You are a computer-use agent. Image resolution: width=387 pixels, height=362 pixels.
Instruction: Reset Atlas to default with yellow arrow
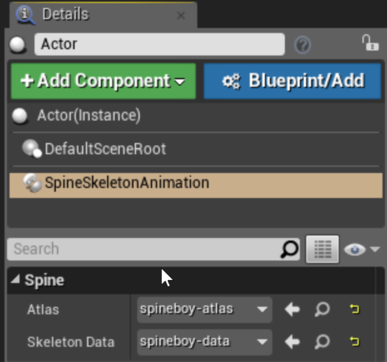tap(355, 309)
